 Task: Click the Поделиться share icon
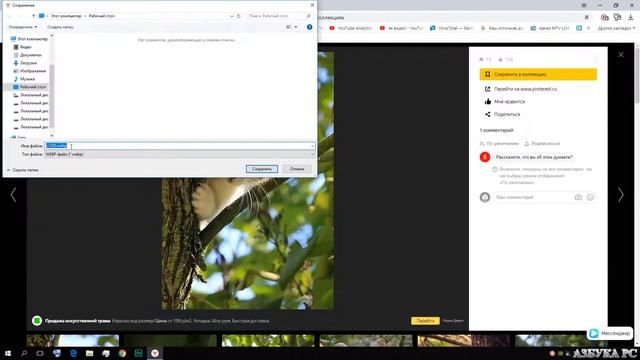click(487, 114)
